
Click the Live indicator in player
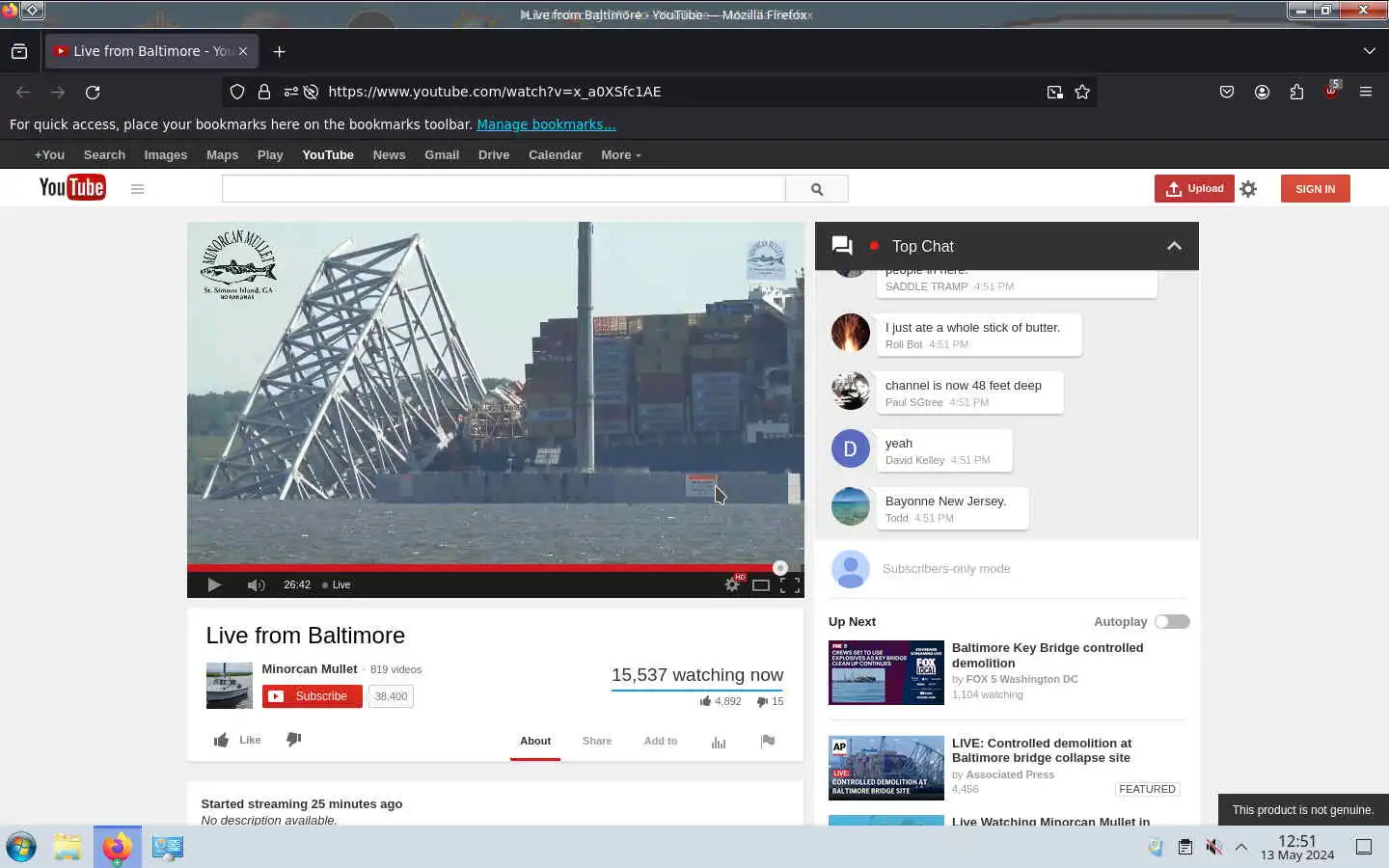coord(337,584)
